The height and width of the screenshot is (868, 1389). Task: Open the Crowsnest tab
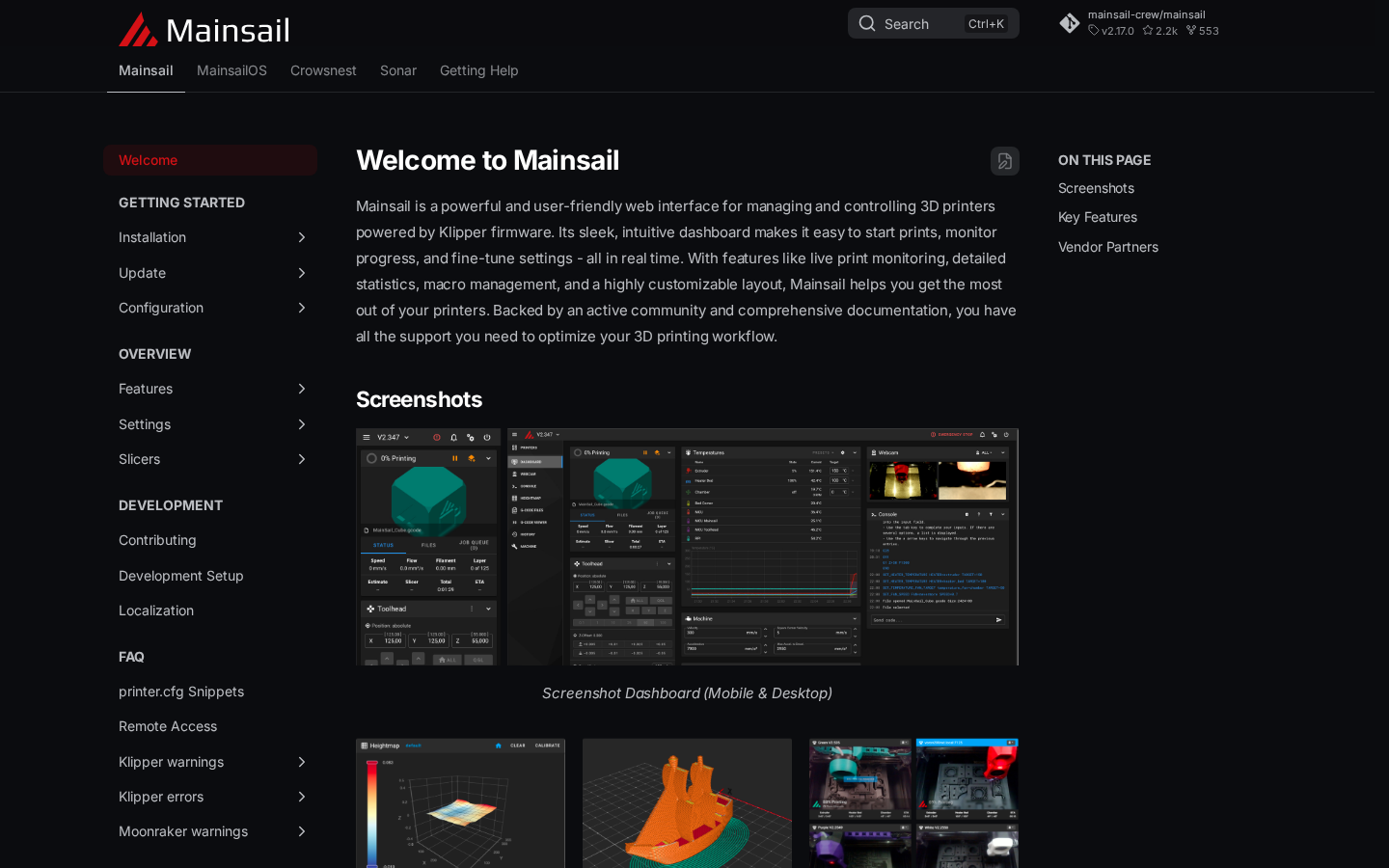coord(323,70)
